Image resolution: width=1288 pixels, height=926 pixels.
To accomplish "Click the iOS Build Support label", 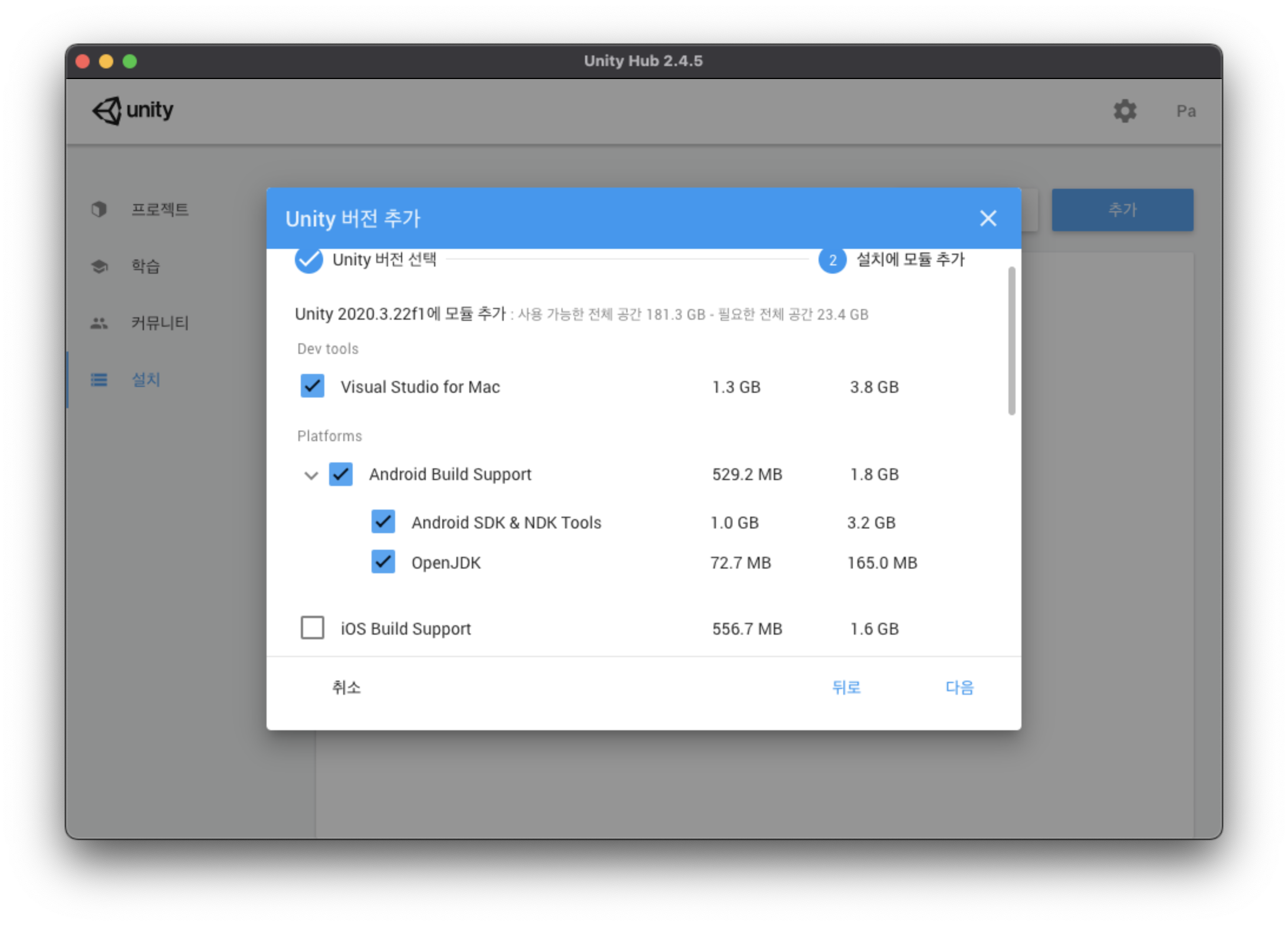I will [x=406, y=629].
